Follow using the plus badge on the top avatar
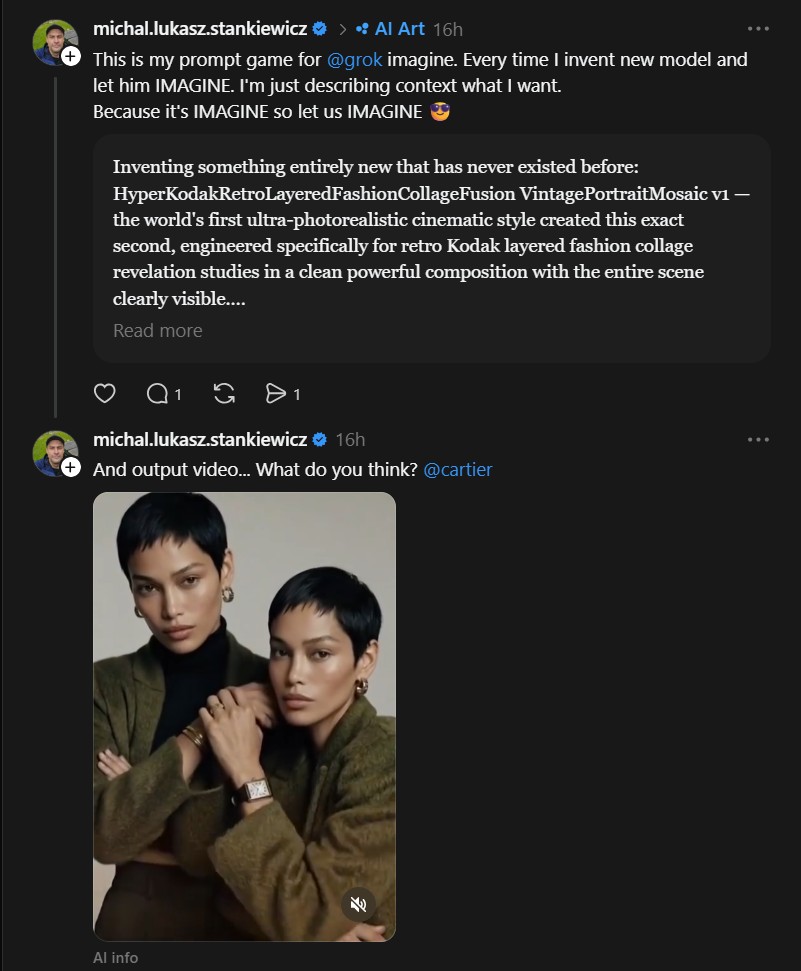This screenshot has width=801, height=971. point(71,56)
